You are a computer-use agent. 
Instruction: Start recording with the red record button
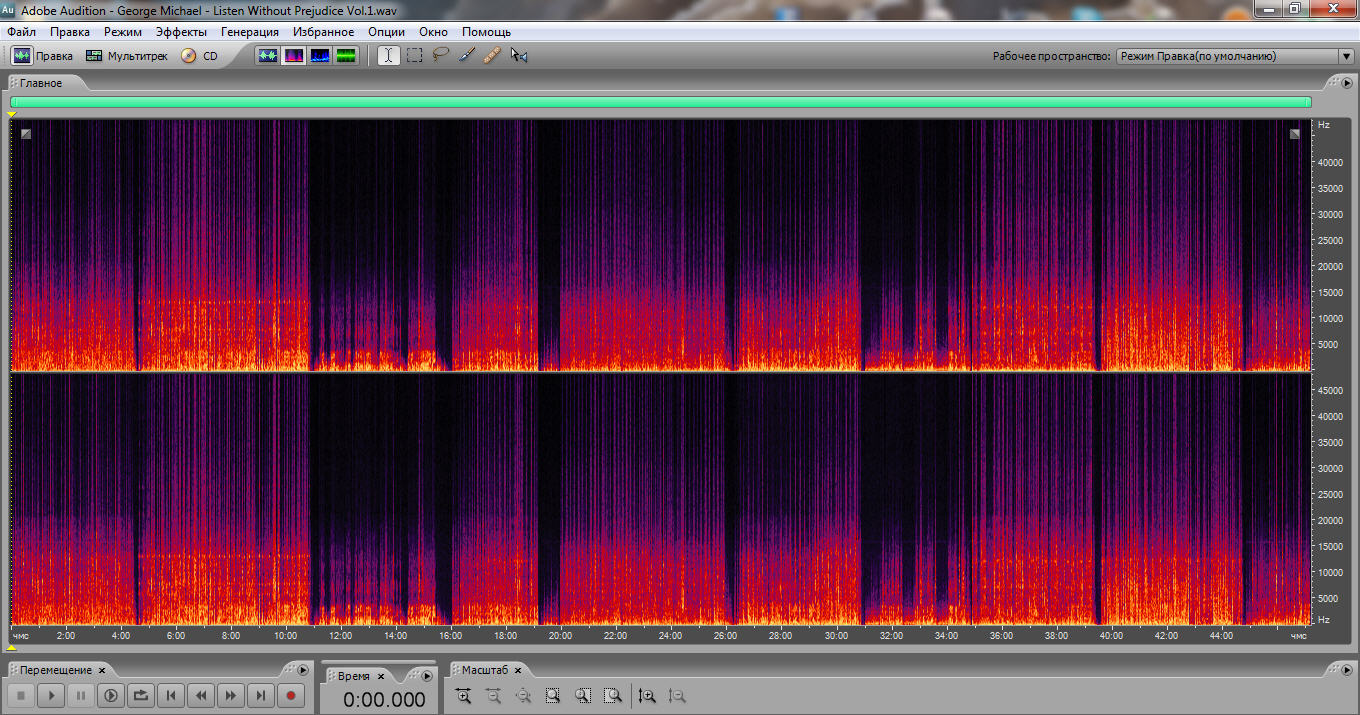(291, 695)
